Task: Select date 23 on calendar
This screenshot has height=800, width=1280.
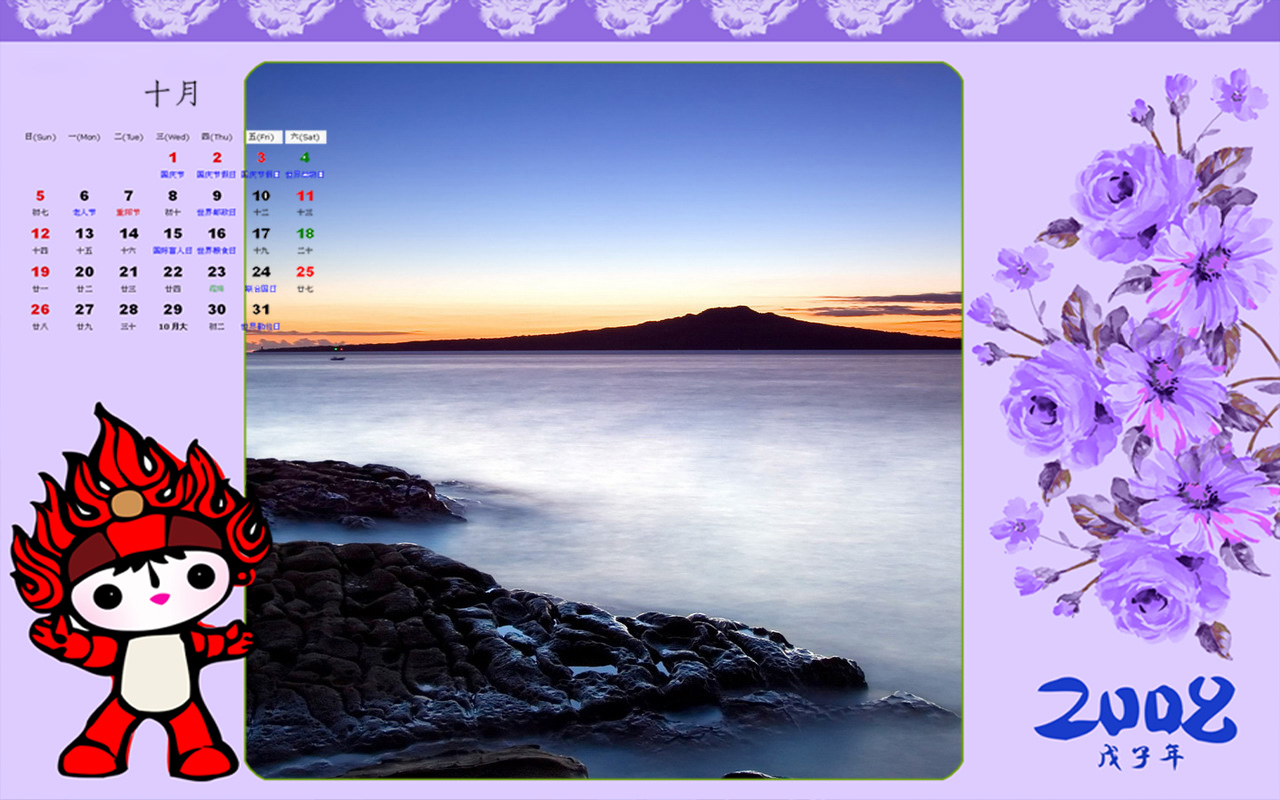Action: click(x=216, y=272)
